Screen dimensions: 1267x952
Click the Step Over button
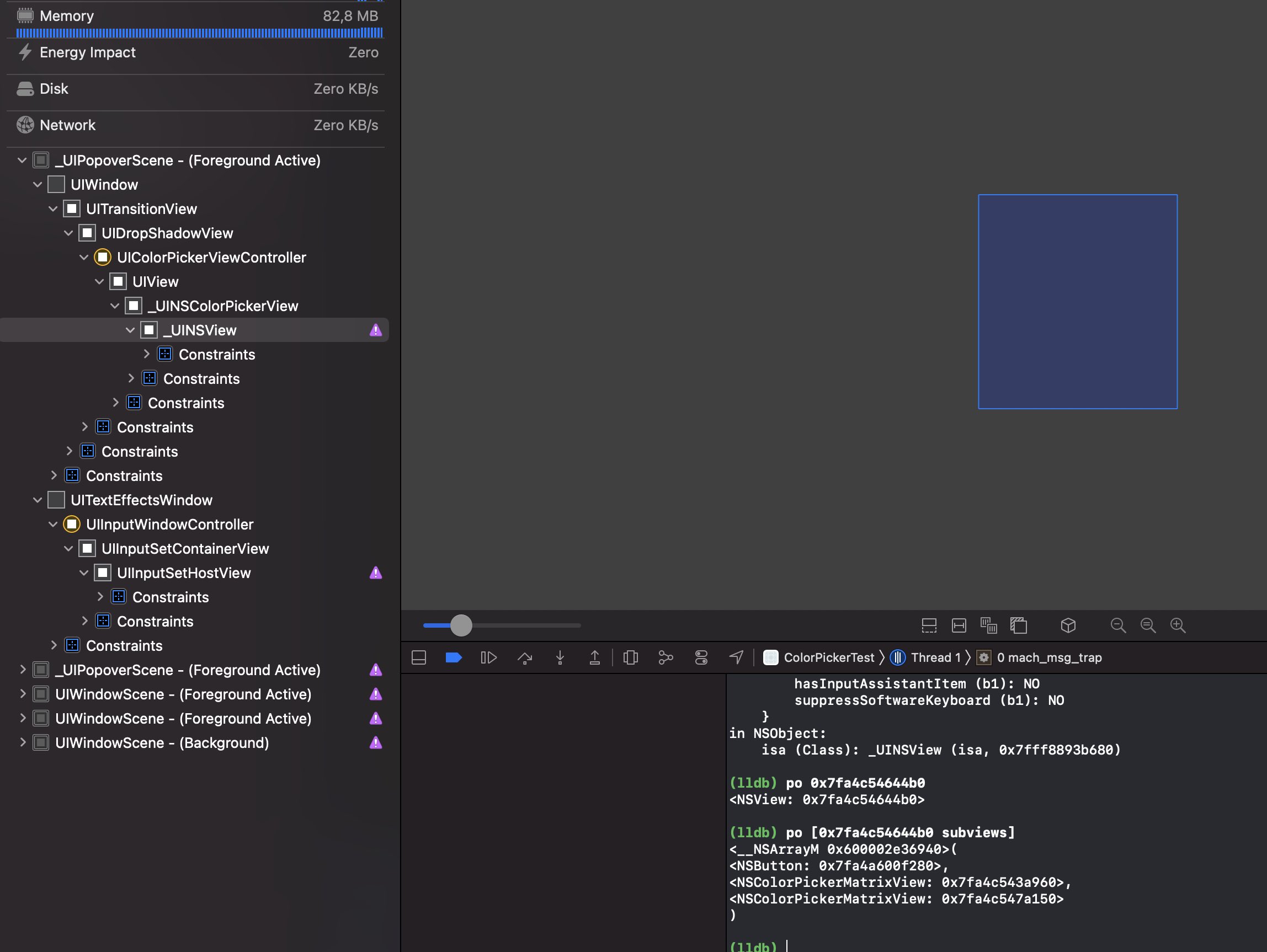(525, 657)
